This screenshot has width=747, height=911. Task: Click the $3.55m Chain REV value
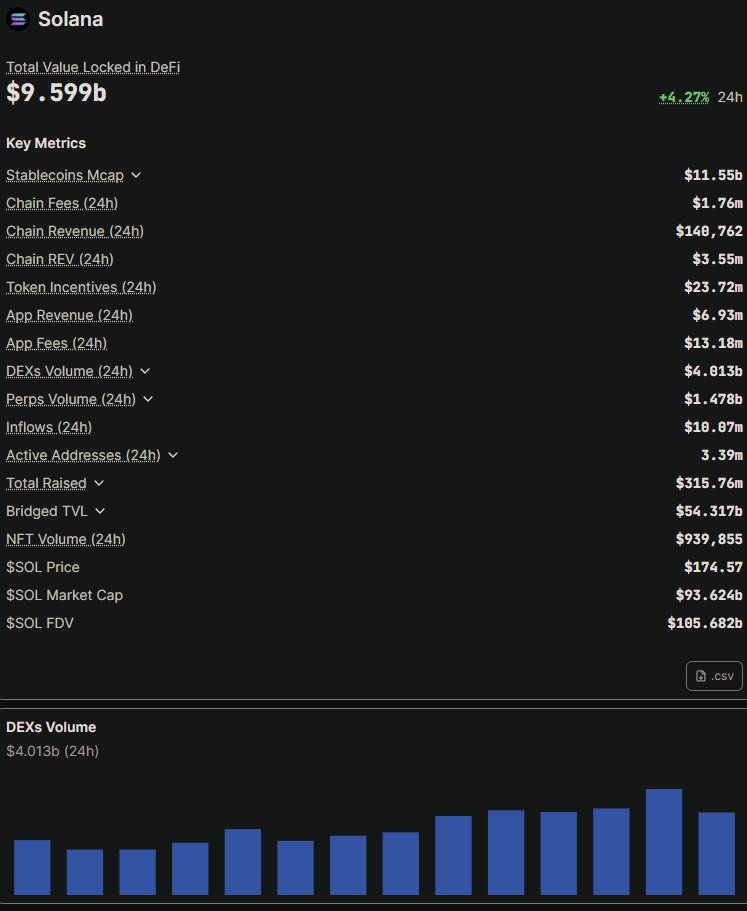tap(717, 259)
